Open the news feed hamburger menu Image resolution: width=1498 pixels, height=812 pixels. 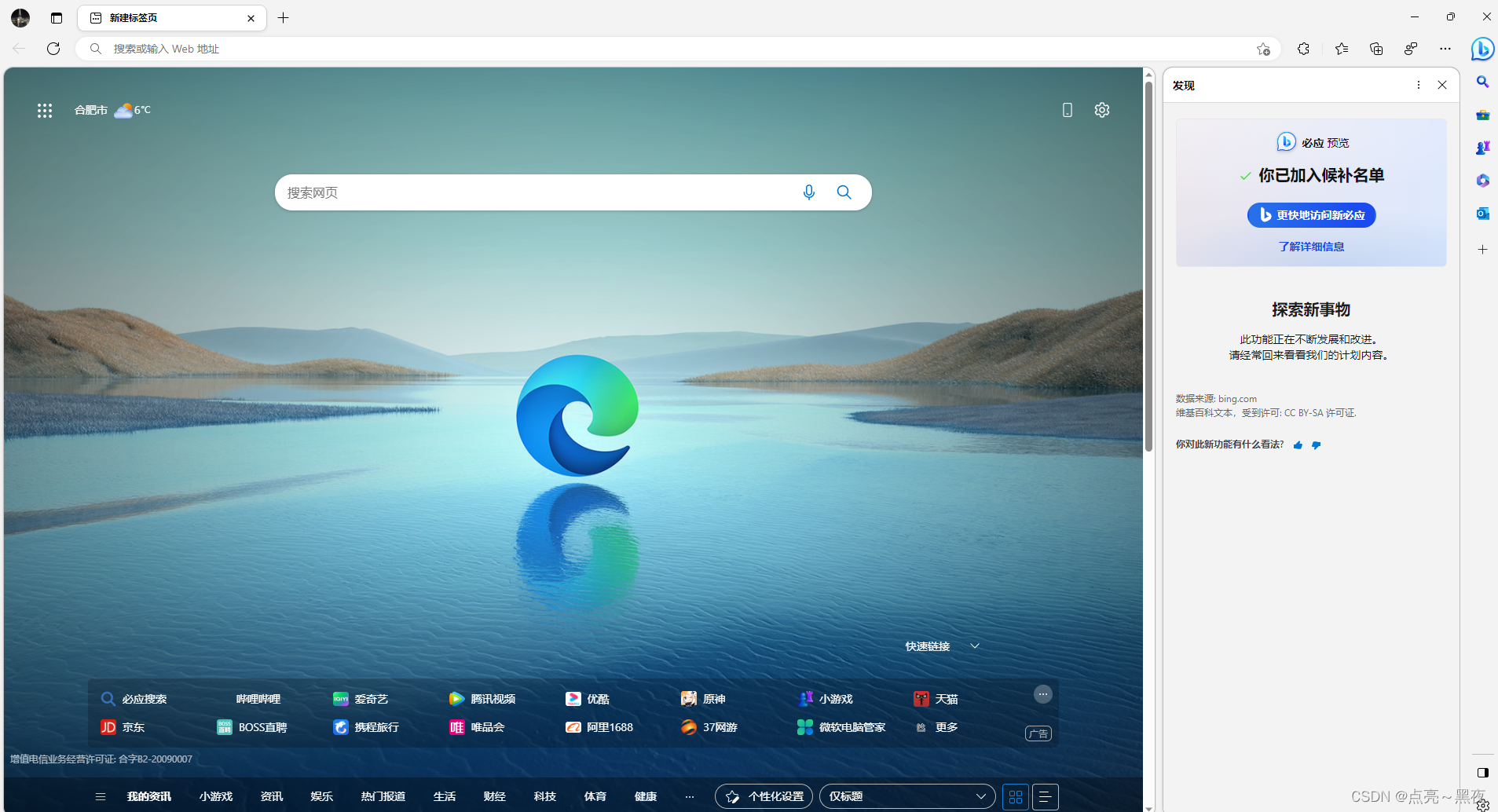tap(101, 796)
